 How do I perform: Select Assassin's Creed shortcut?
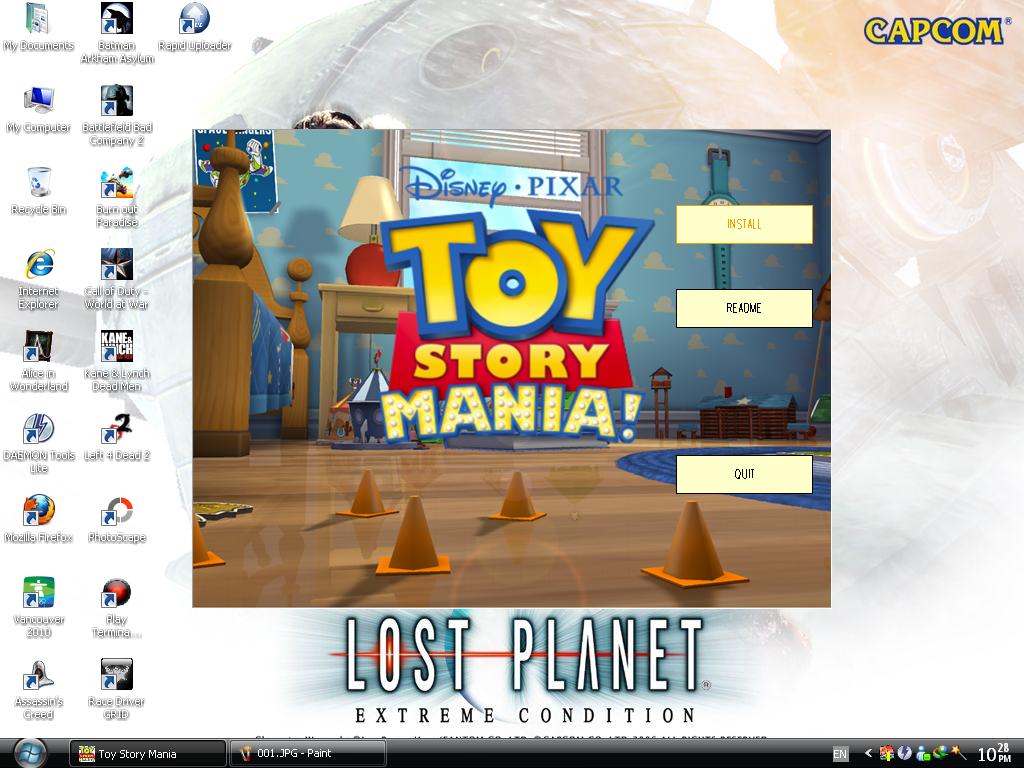39,689
